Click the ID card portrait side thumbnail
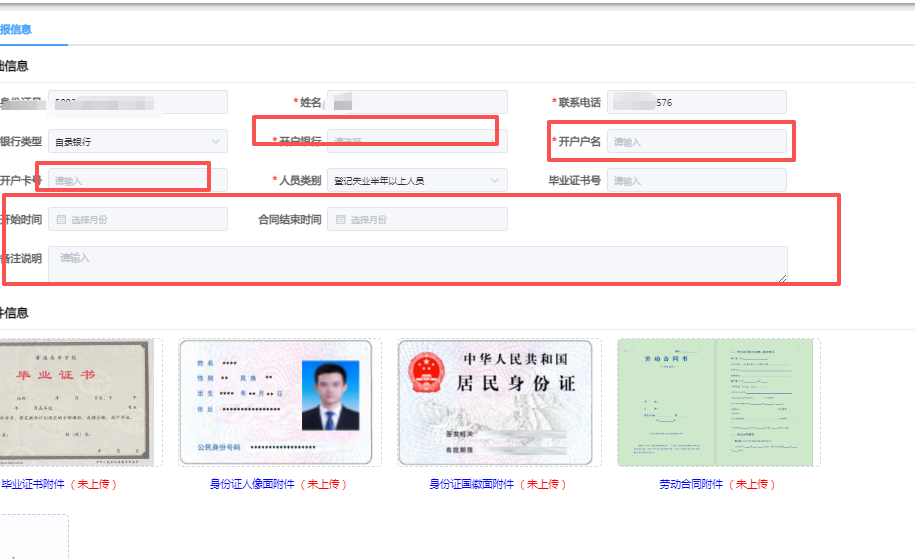915x559 pixels. (276, 403)
